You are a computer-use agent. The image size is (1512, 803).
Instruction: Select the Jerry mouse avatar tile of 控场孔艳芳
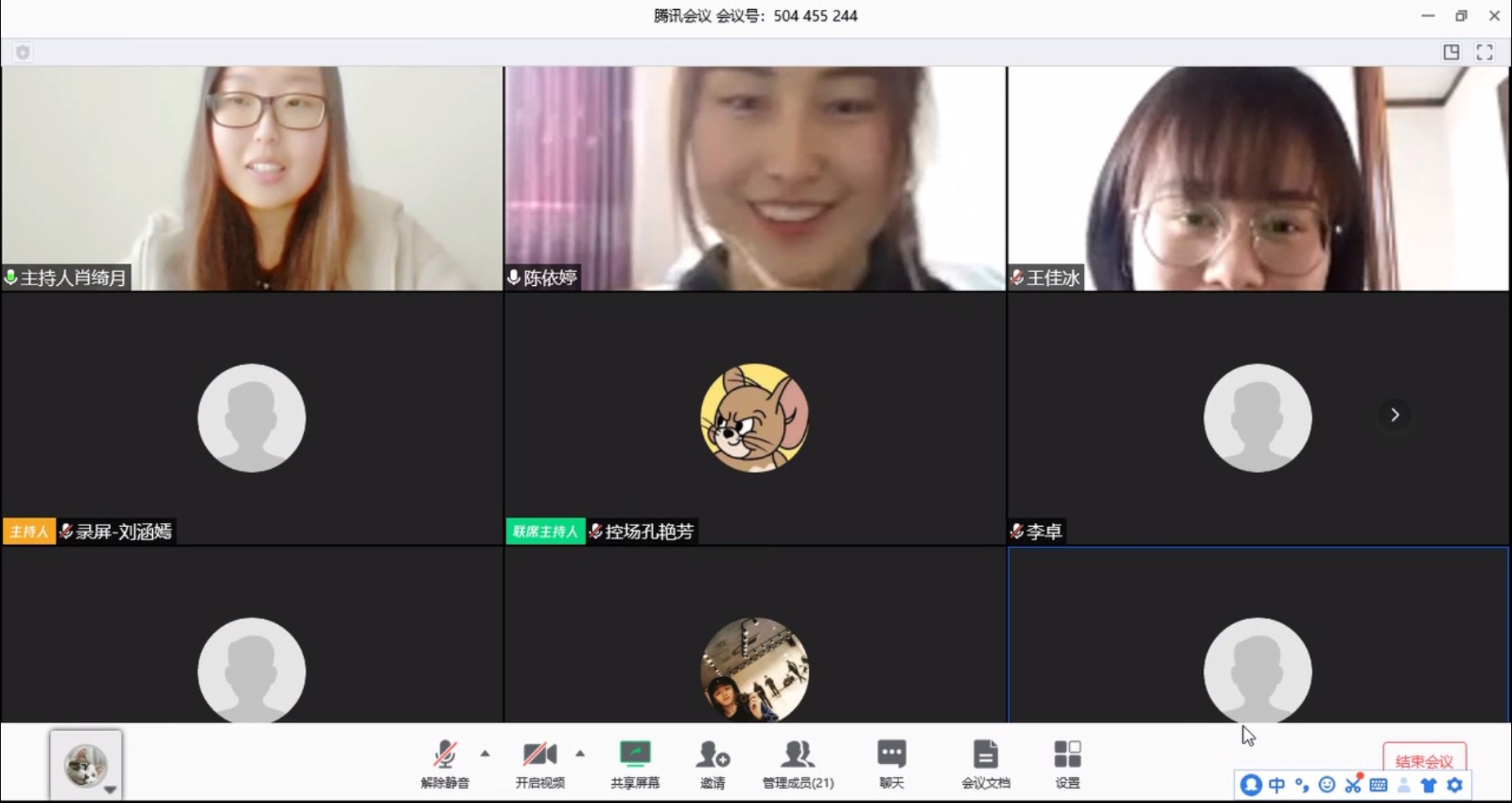pos(754,417)
